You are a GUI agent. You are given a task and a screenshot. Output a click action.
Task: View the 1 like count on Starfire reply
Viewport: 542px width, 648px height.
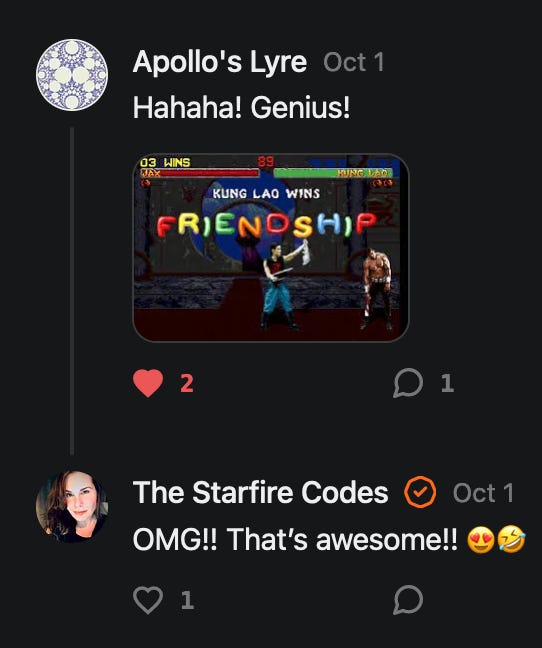pos(187,600)
